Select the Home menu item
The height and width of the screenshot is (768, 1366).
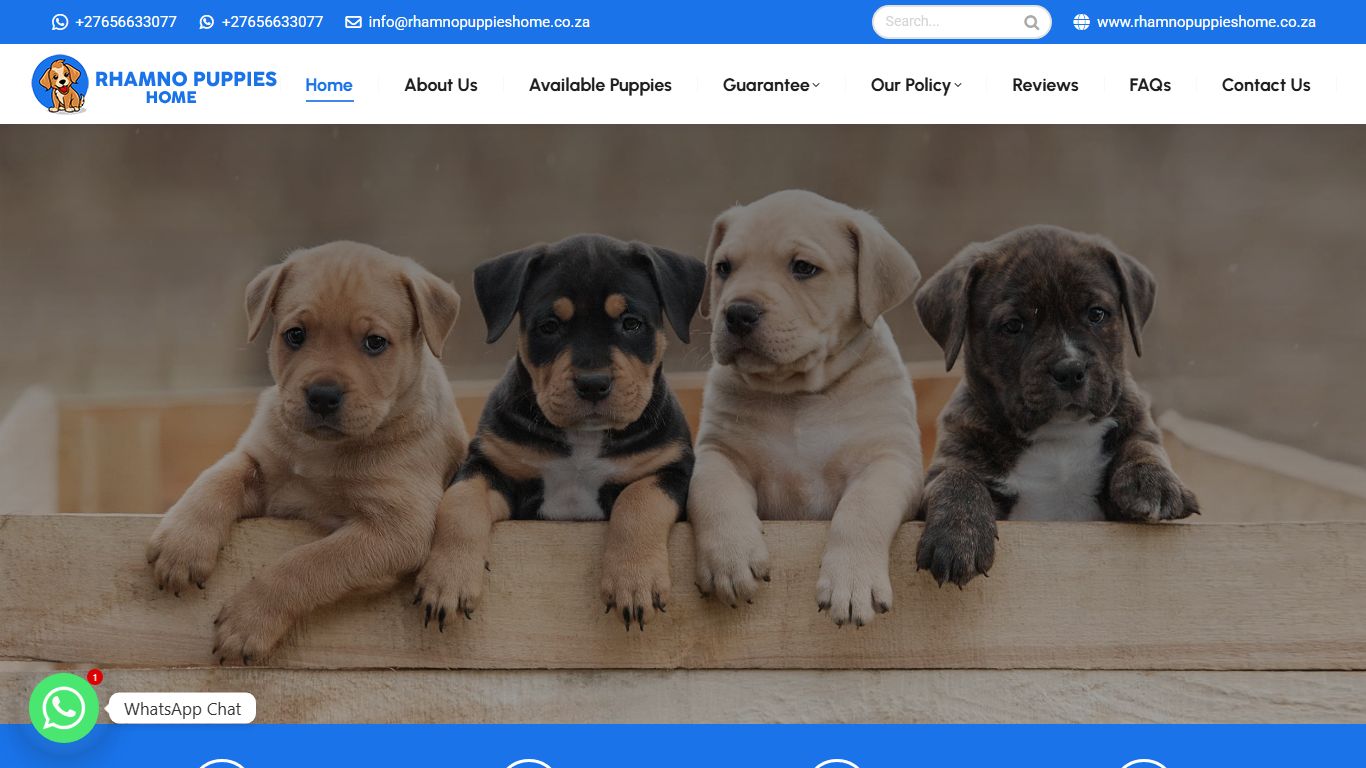(328, 85)
